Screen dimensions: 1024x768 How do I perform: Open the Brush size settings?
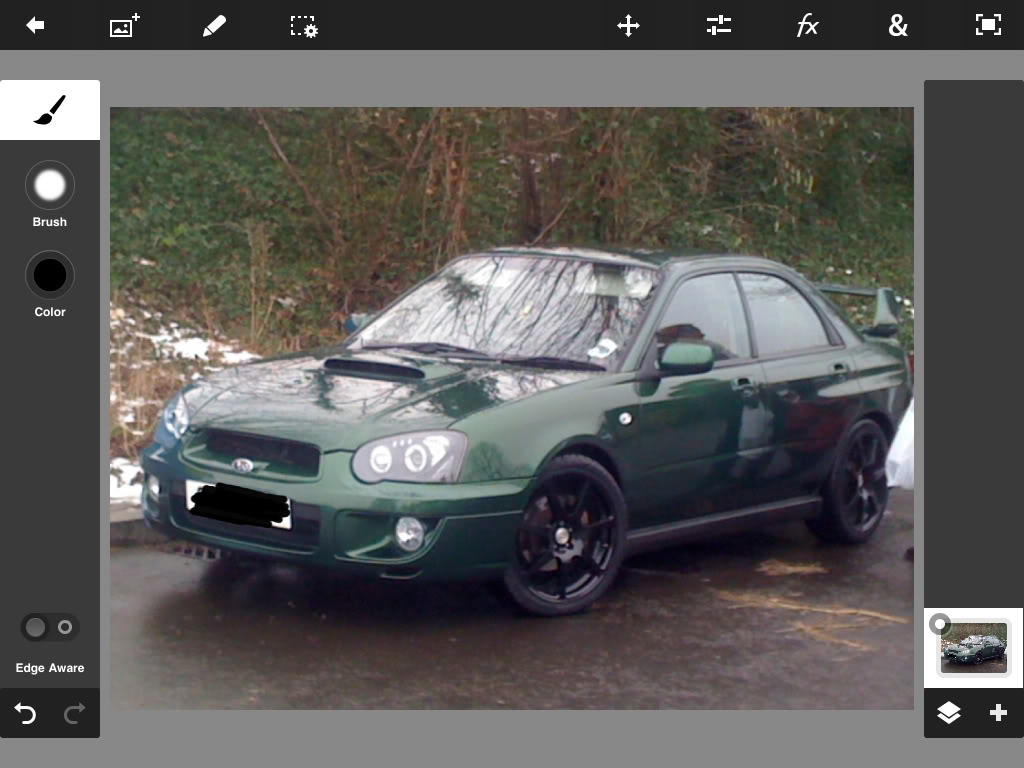[x=50, y=186]
